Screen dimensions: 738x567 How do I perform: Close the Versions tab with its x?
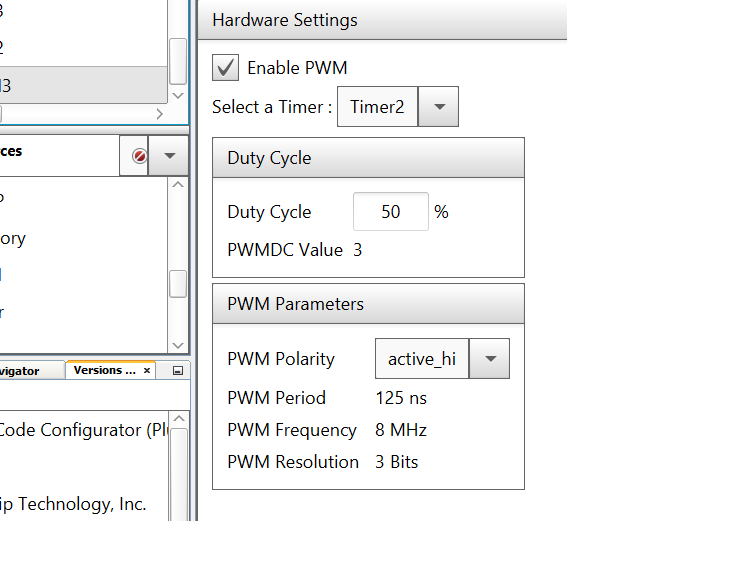point(147,371)
